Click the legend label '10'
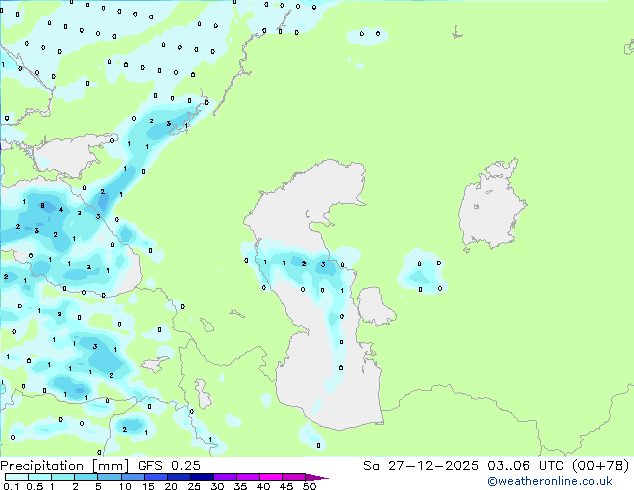The height and width of the screenshot is (490, 634). (125, 486)
